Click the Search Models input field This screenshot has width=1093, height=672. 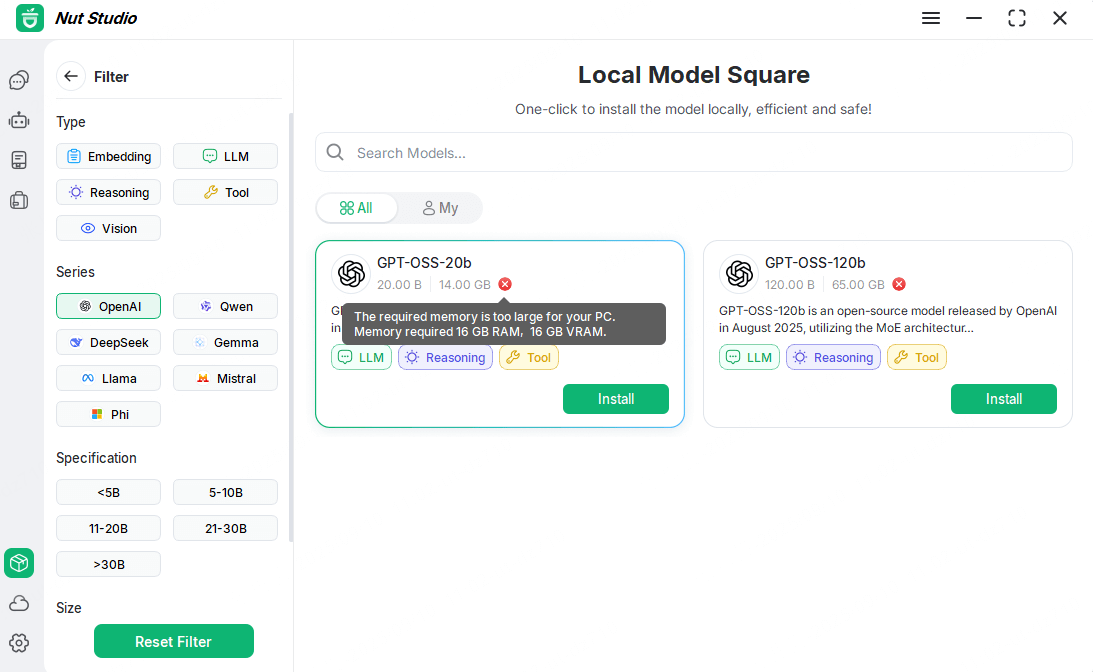(x=694, y=152)
